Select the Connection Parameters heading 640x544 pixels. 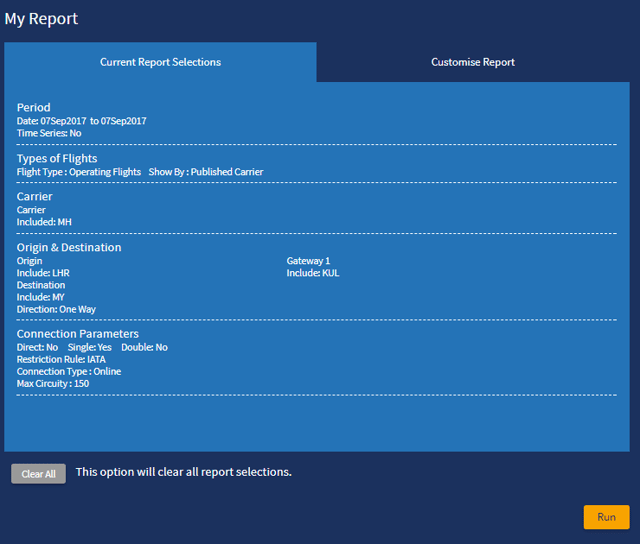77,334
